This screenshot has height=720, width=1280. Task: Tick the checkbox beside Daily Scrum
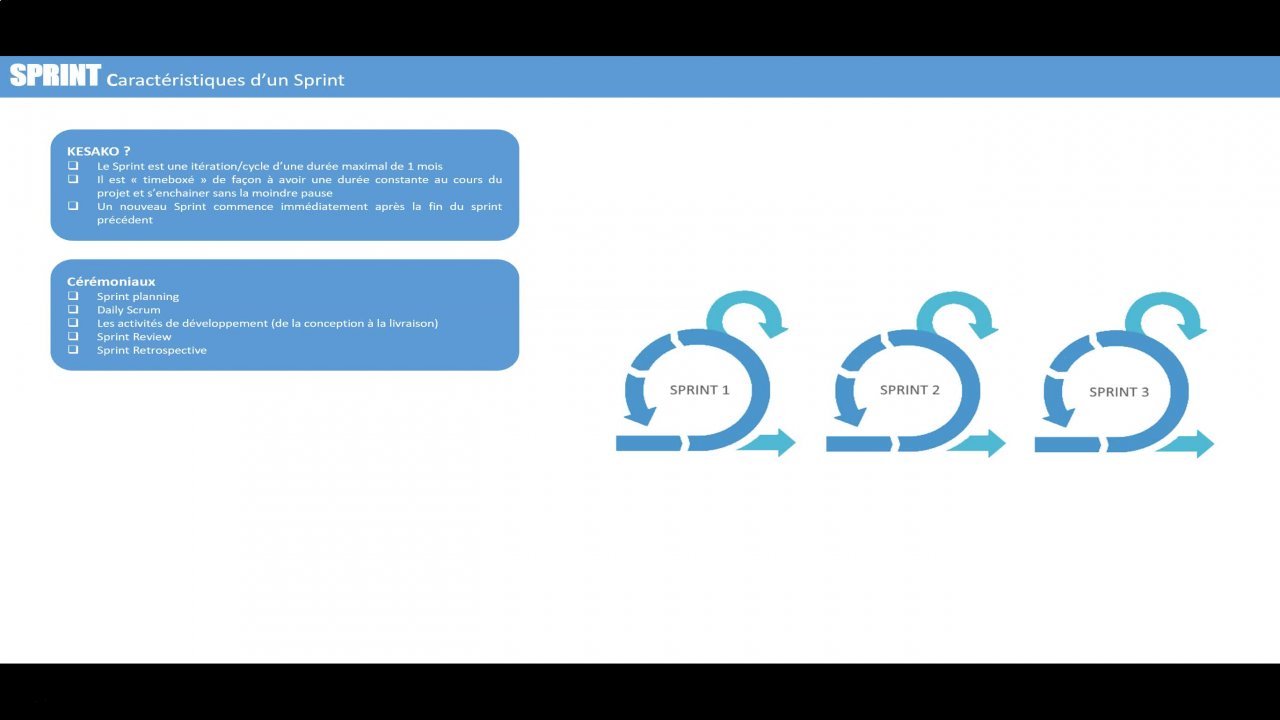point(73,310)
